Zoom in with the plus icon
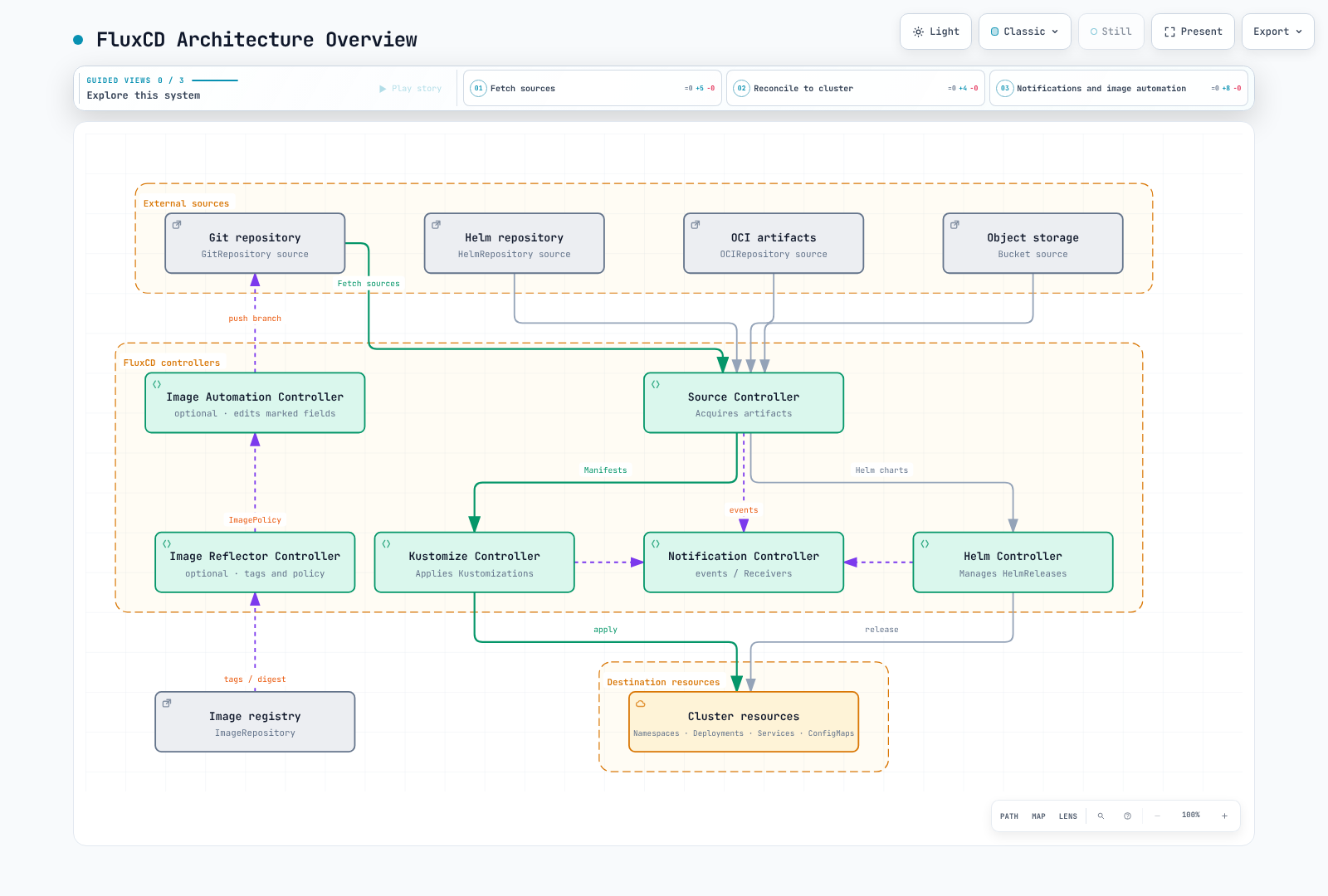Screen dimensions: 1328x896 point(1224,816)
